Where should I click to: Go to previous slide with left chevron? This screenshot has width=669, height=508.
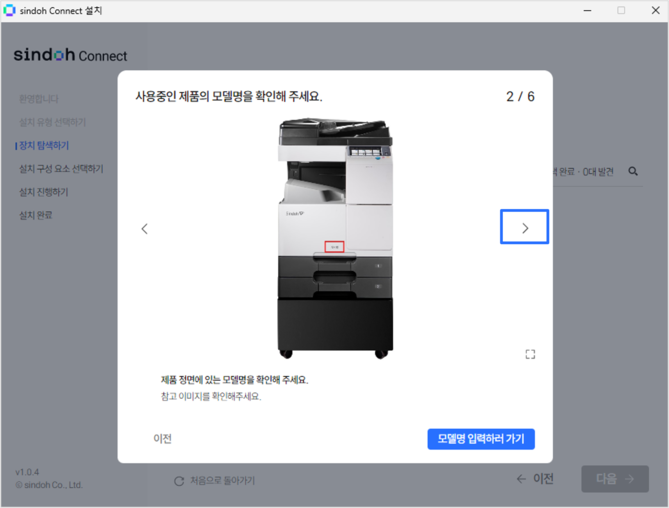tap(145, 229)
